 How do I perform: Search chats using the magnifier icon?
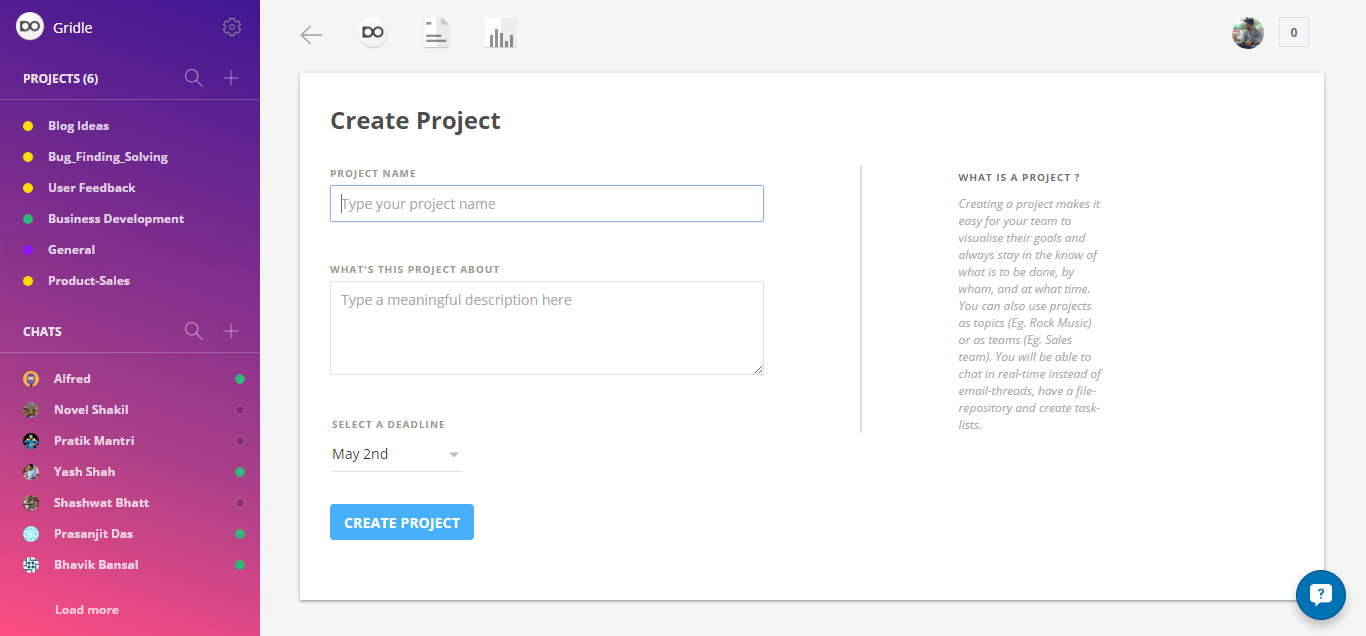[194, 331]
